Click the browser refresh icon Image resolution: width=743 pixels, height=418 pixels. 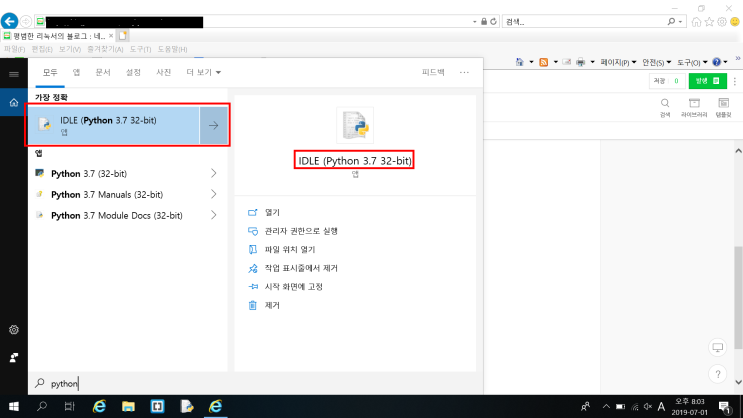[494, 21]
